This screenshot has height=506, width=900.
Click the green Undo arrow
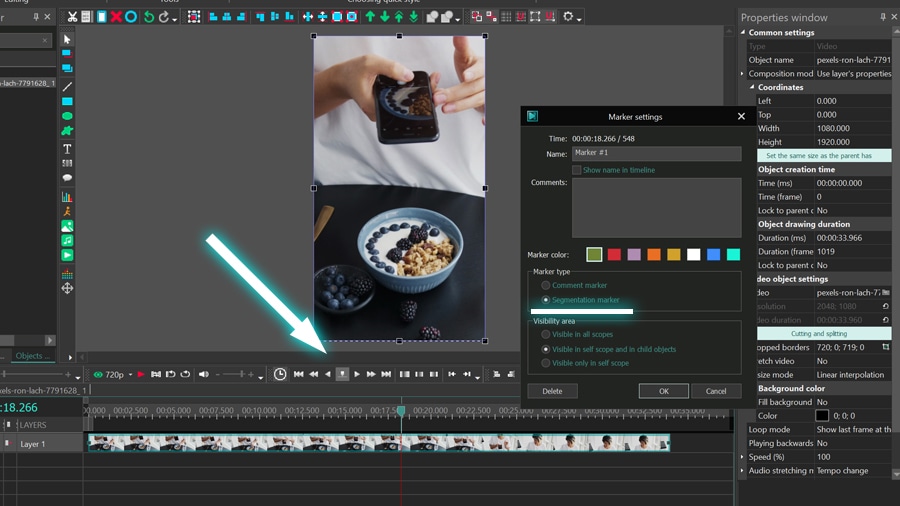coord(149,17)
